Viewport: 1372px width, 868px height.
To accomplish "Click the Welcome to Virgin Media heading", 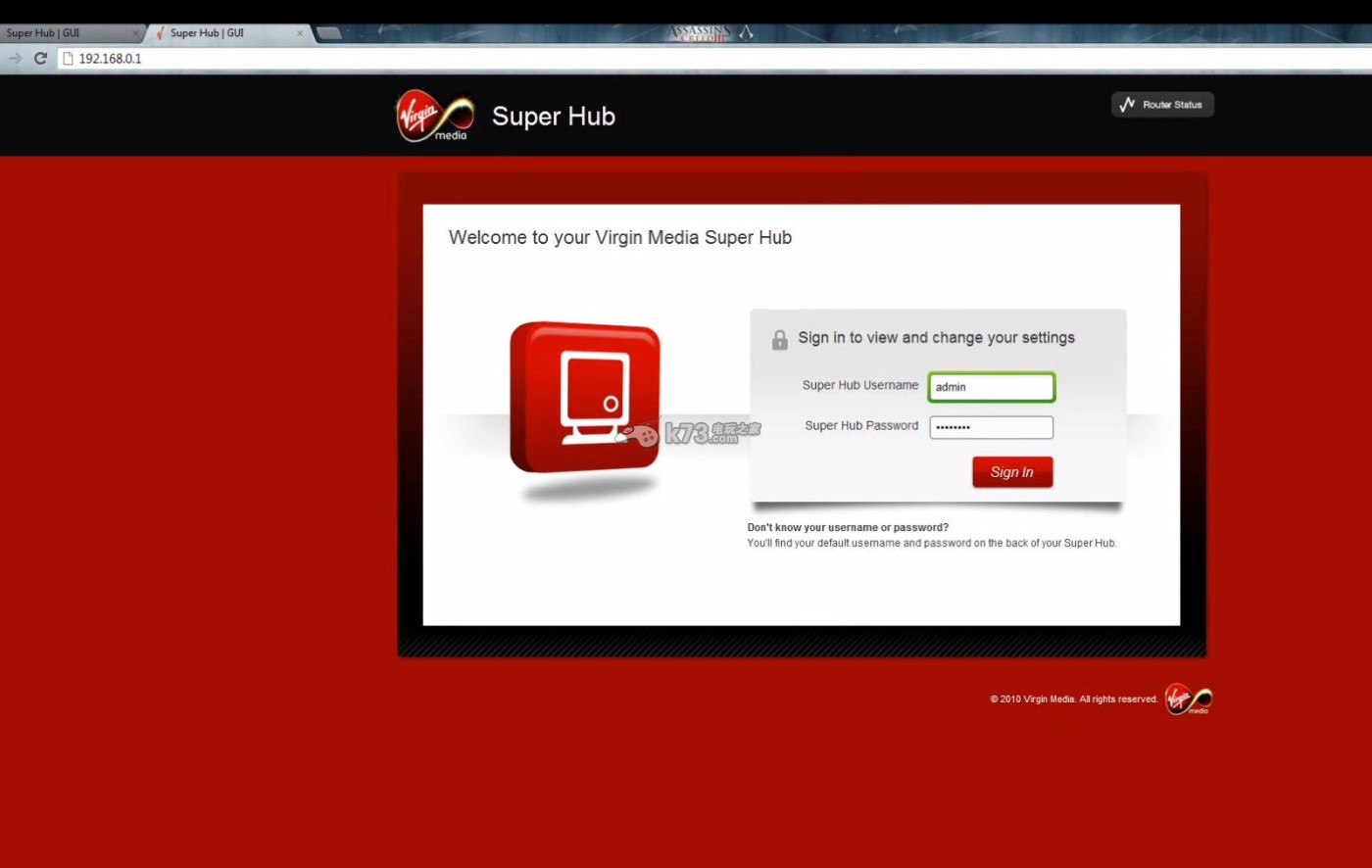I will click(x=619, y=238).
